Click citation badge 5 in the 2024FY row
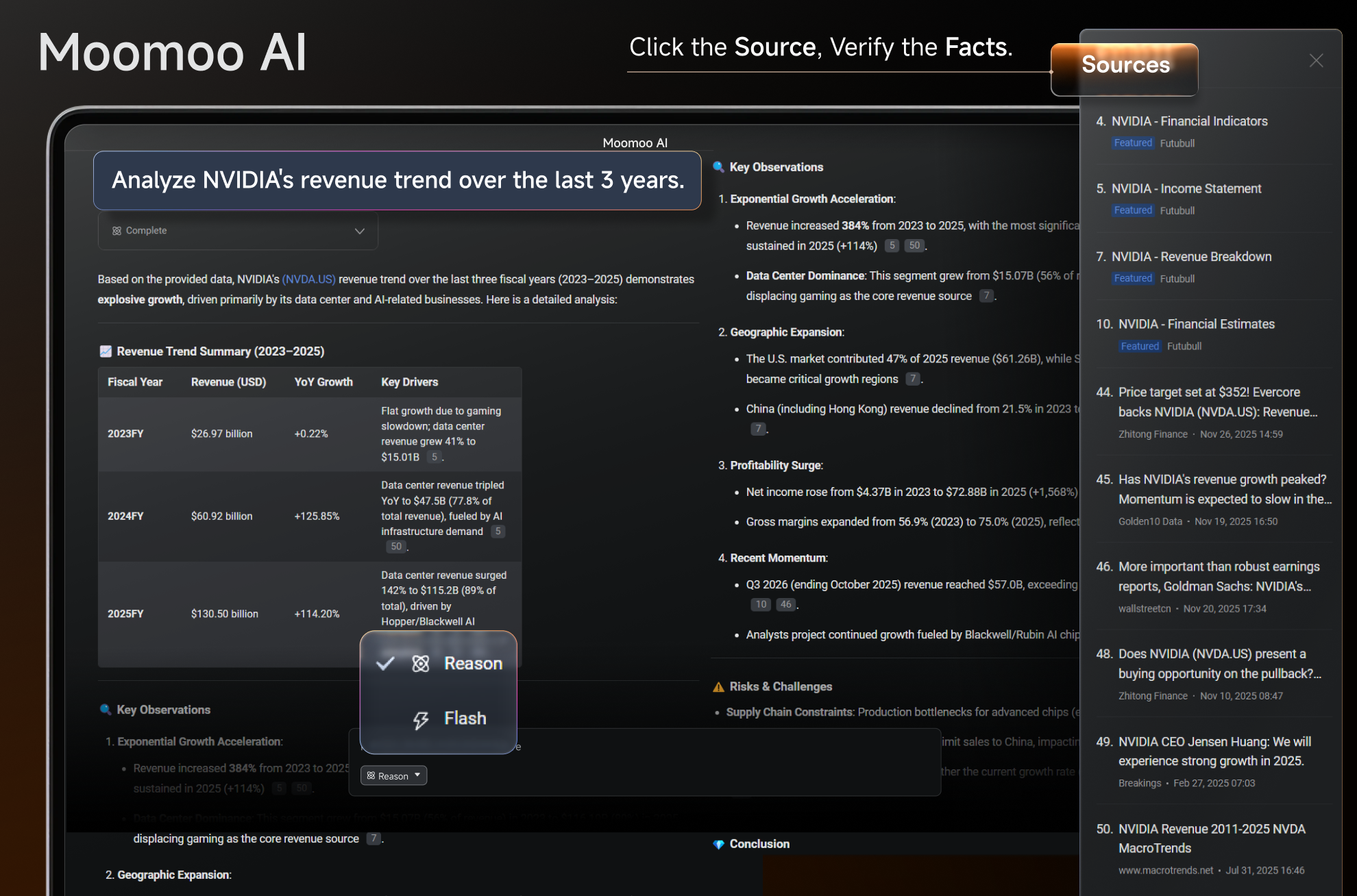This screenshot has height=896, width=1357. click(x=498, y=532)
